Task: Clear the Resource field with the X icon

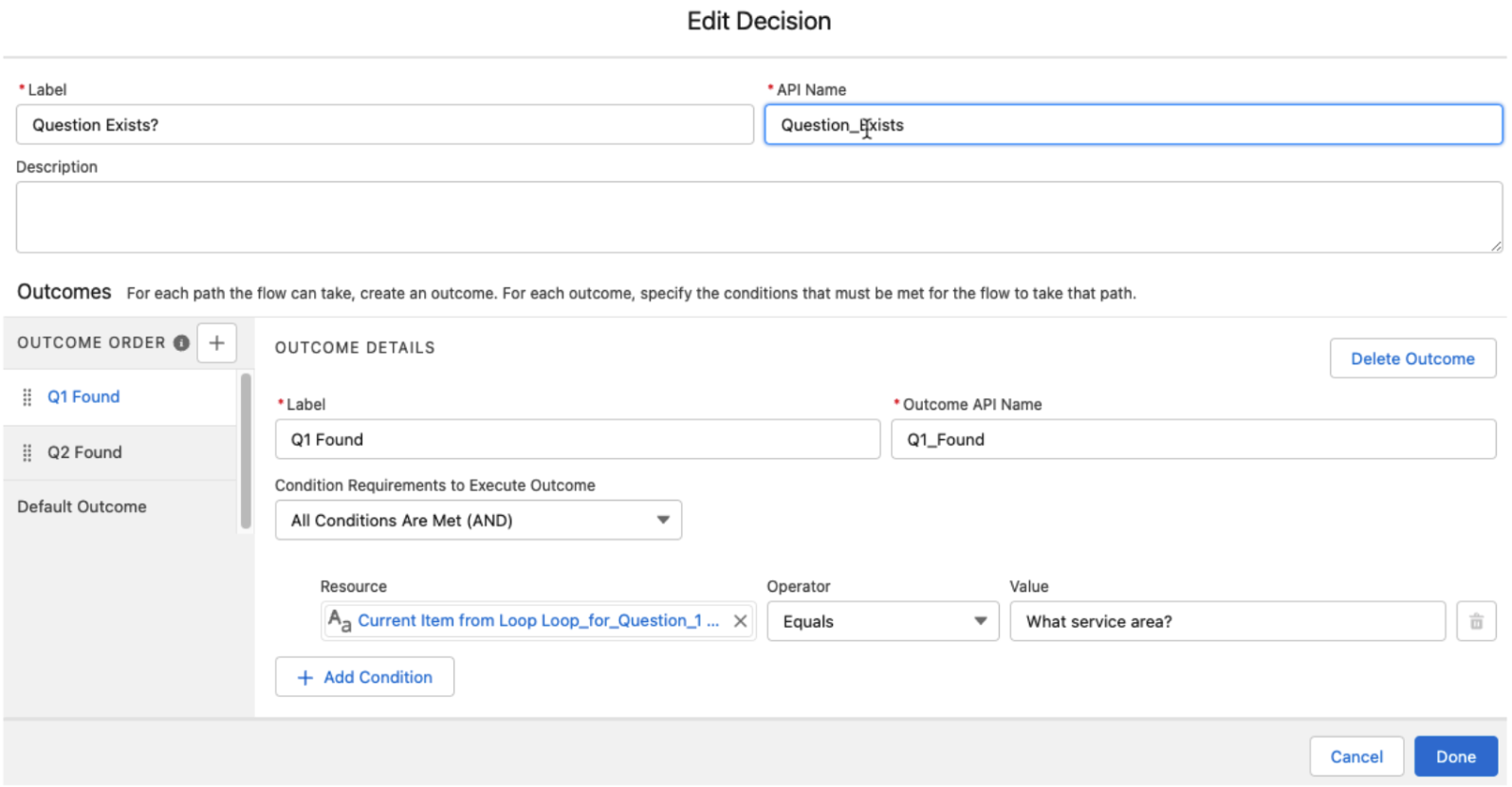Action: [740, 621]
